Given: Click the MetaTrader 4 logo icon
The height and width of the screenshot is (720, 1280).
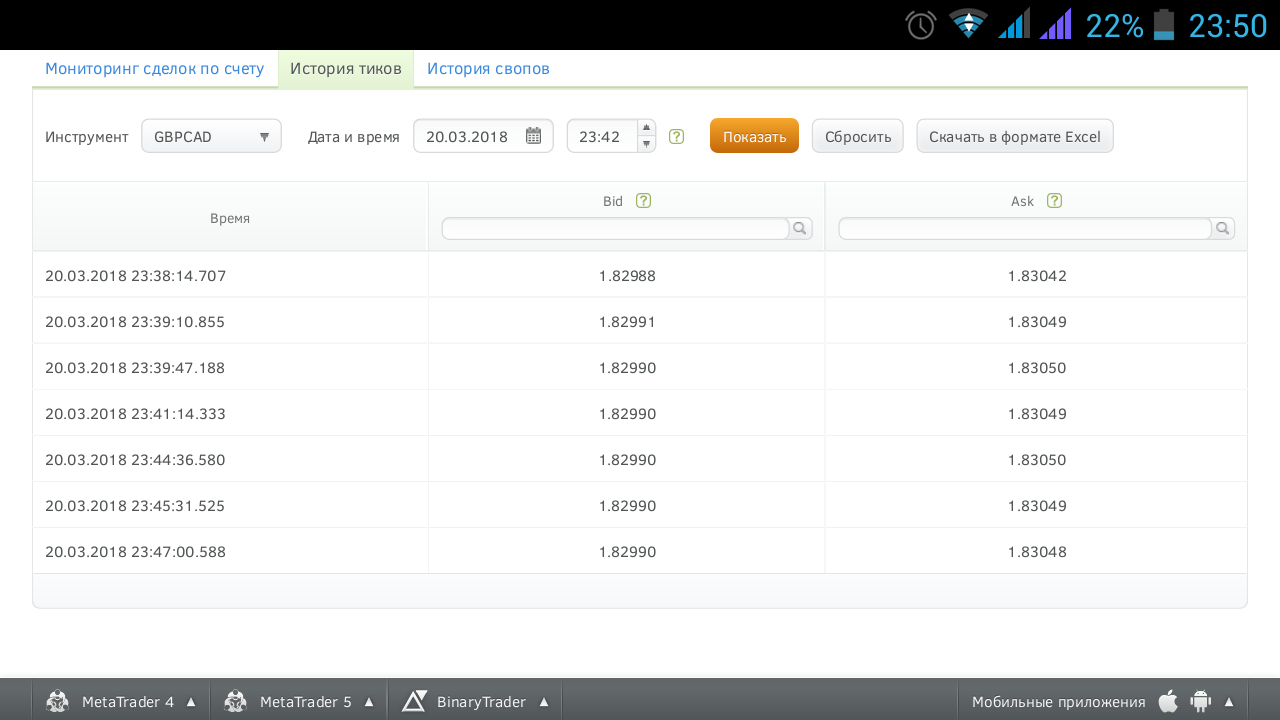Looking at the screenshot, I should [57, 702].
